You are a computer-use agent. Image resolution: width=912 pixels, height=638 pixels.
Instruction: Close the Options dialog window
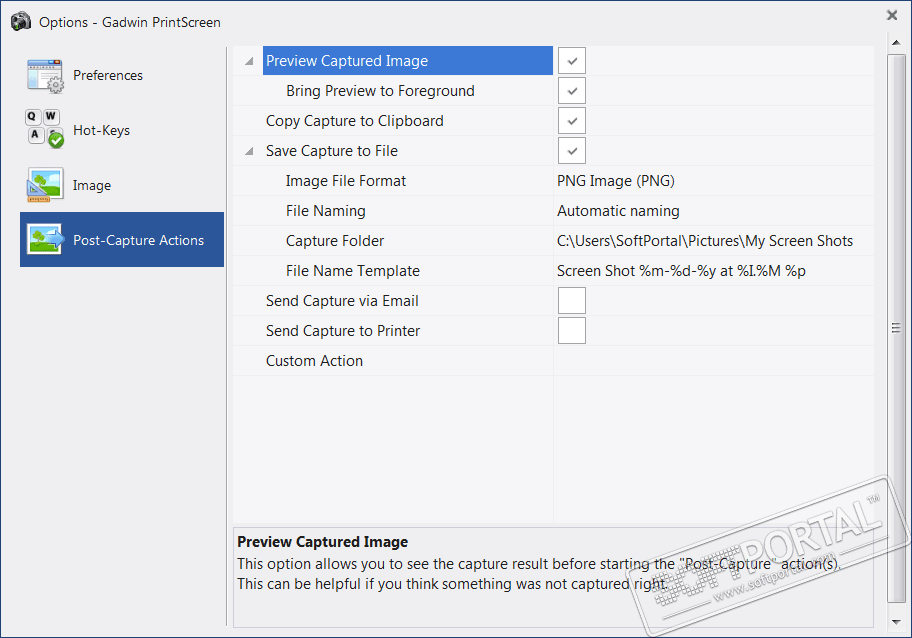(x=892, y=15)
